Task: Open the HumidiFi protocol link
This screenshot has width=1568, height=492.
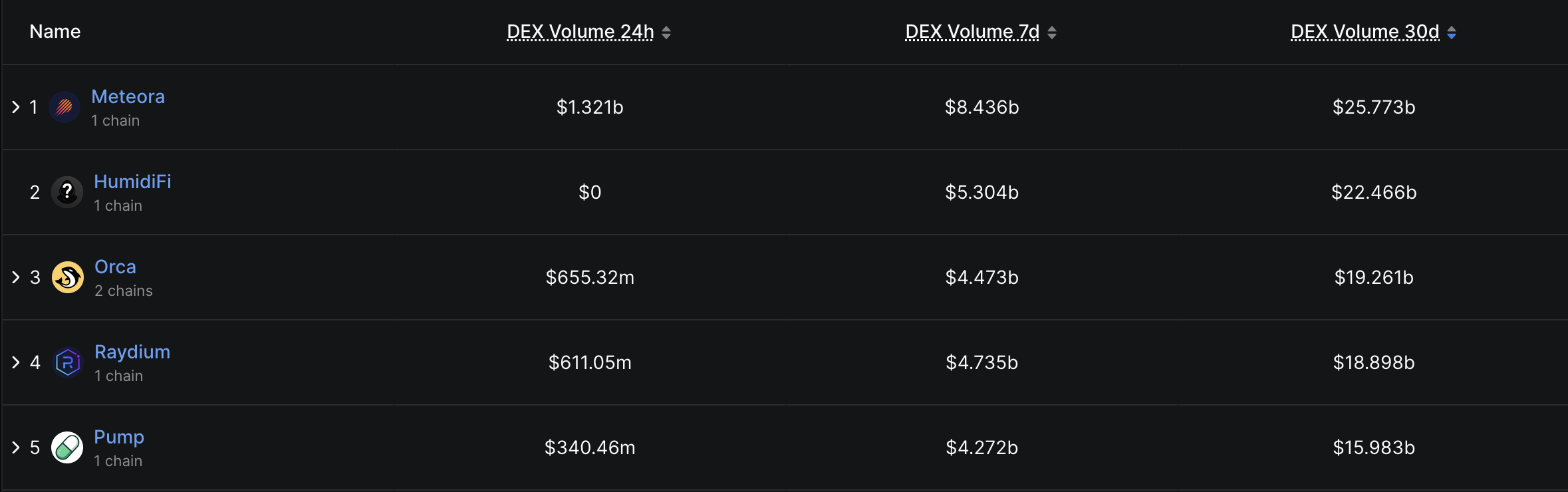Action: pos(132,182)
